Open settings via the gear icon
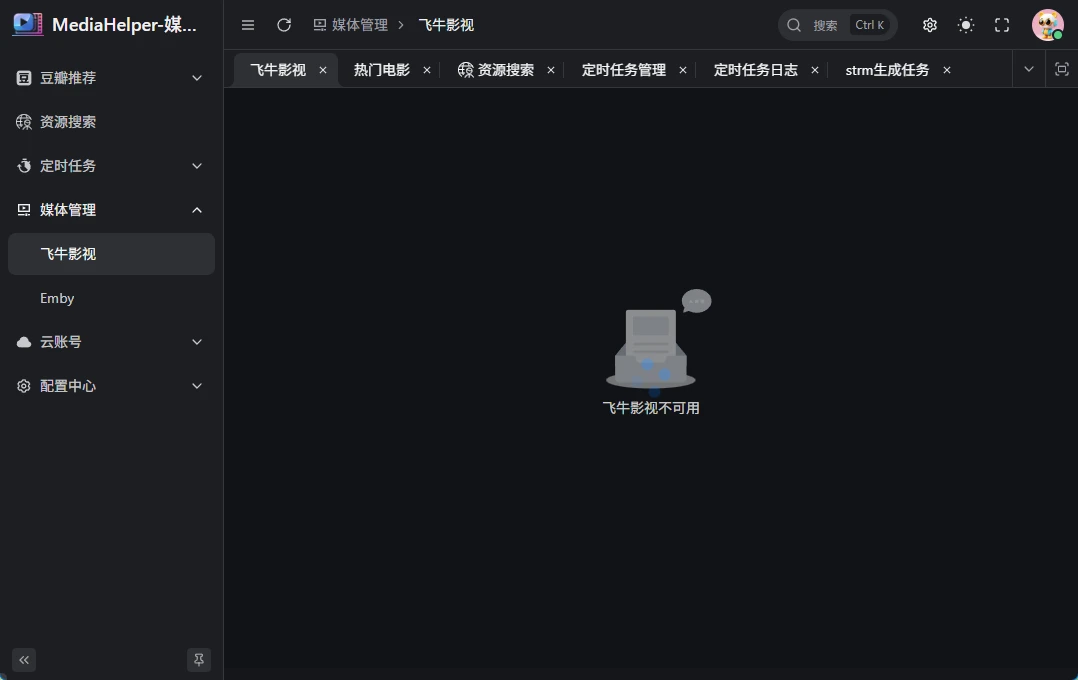Viewport: 1078px width, 680px height. 930,25
